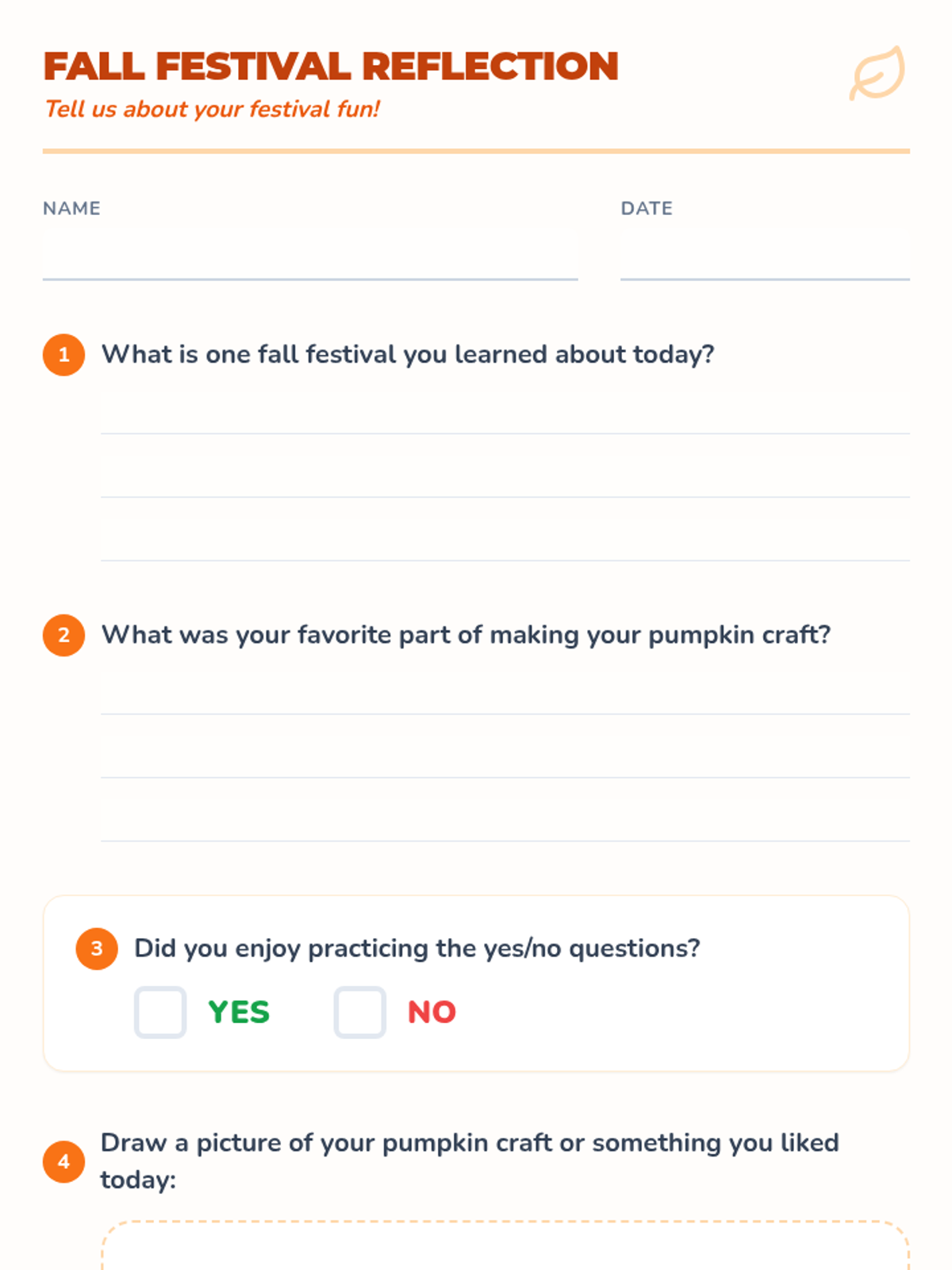Check the YES checkbox
The height and width of the screenshot is (1270, 952).
pyautogui.click(x=160, y=1012)
